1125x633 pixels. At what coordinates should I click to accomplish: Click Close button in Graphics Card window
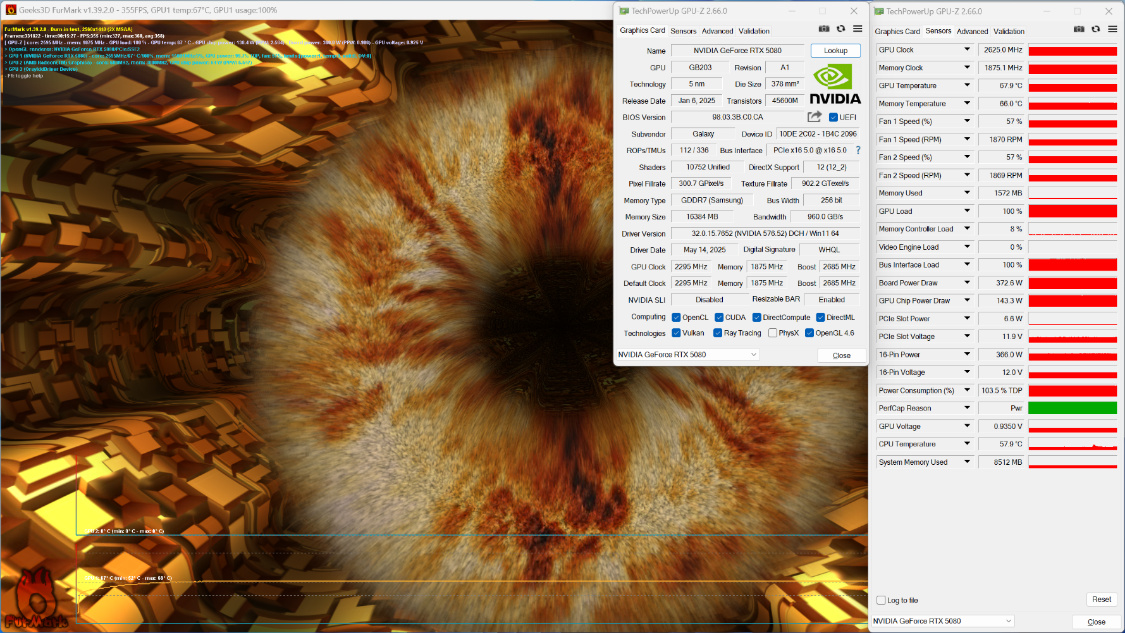[x=842, y=355]
